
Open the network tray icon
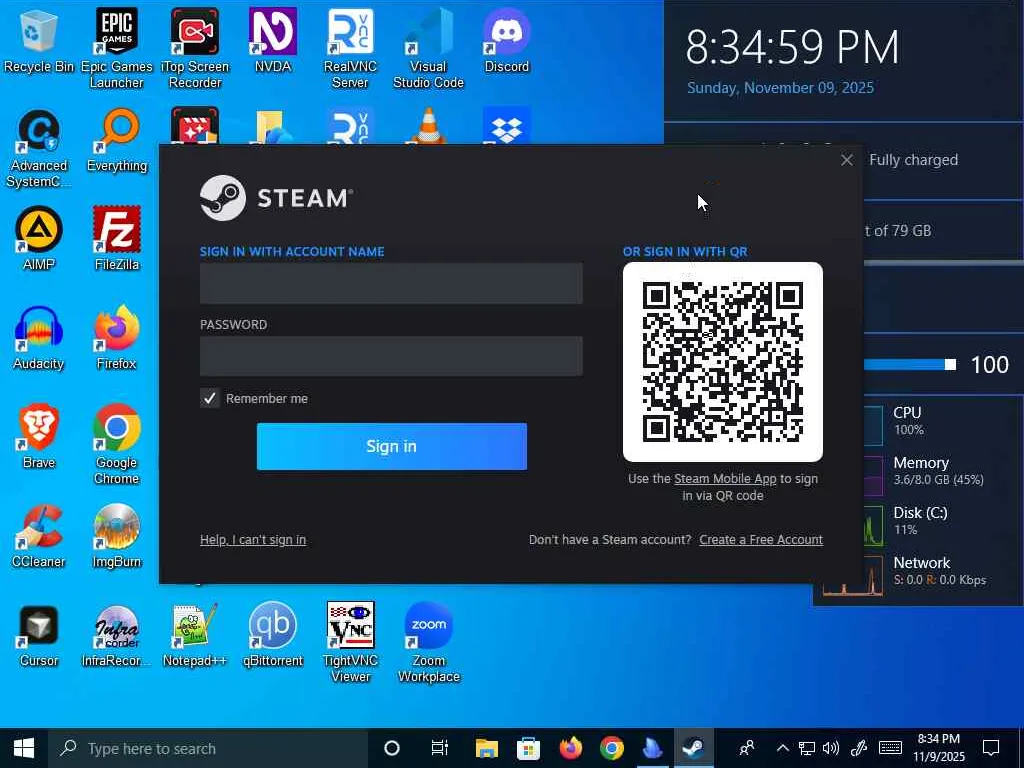[x=807, y=748]
